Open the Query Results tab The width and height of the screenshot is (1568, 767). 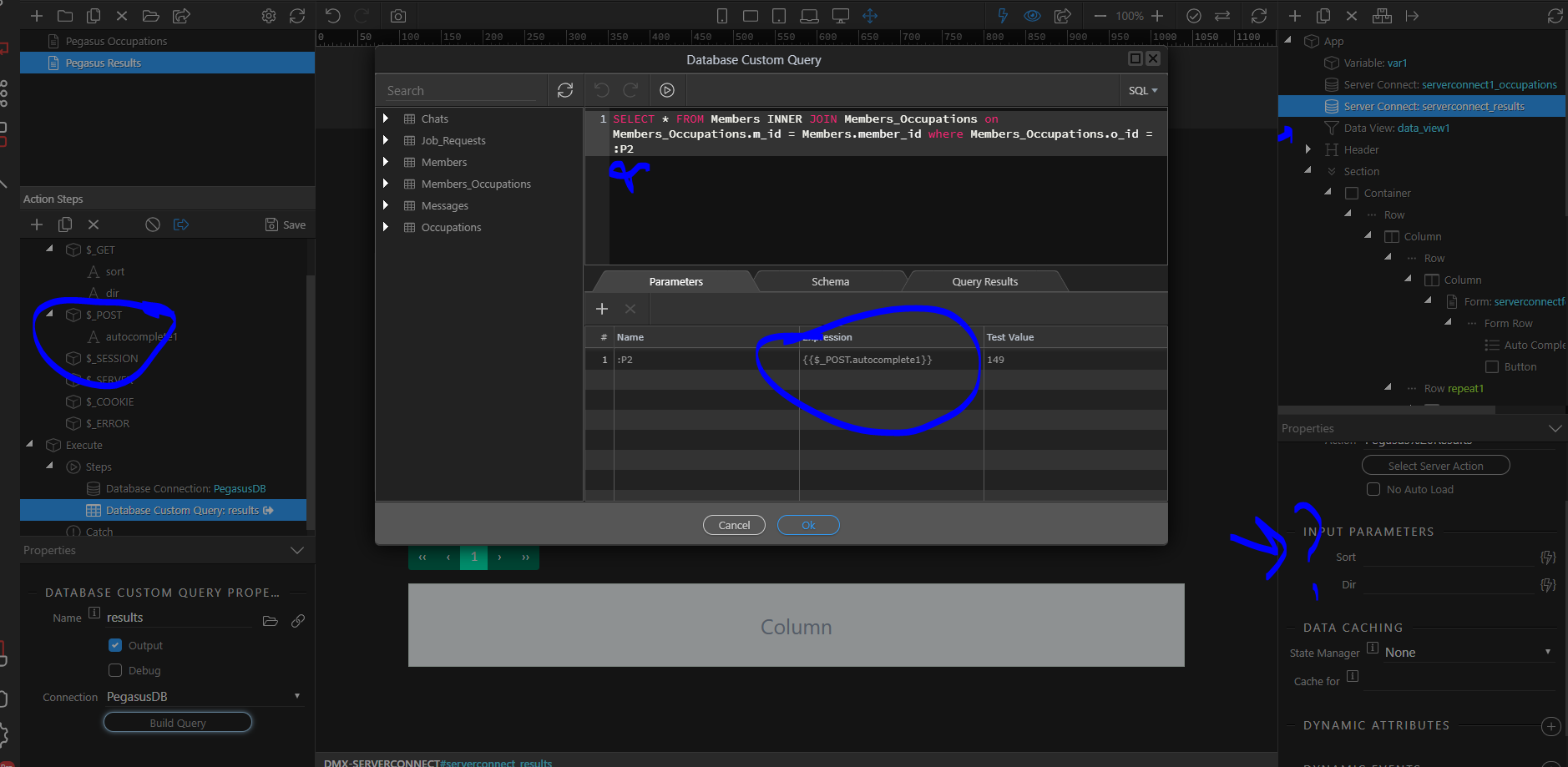[984, 282]
